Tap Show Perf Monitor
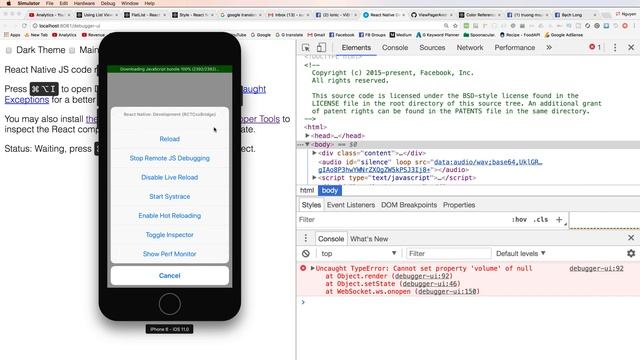 (170, 253)
